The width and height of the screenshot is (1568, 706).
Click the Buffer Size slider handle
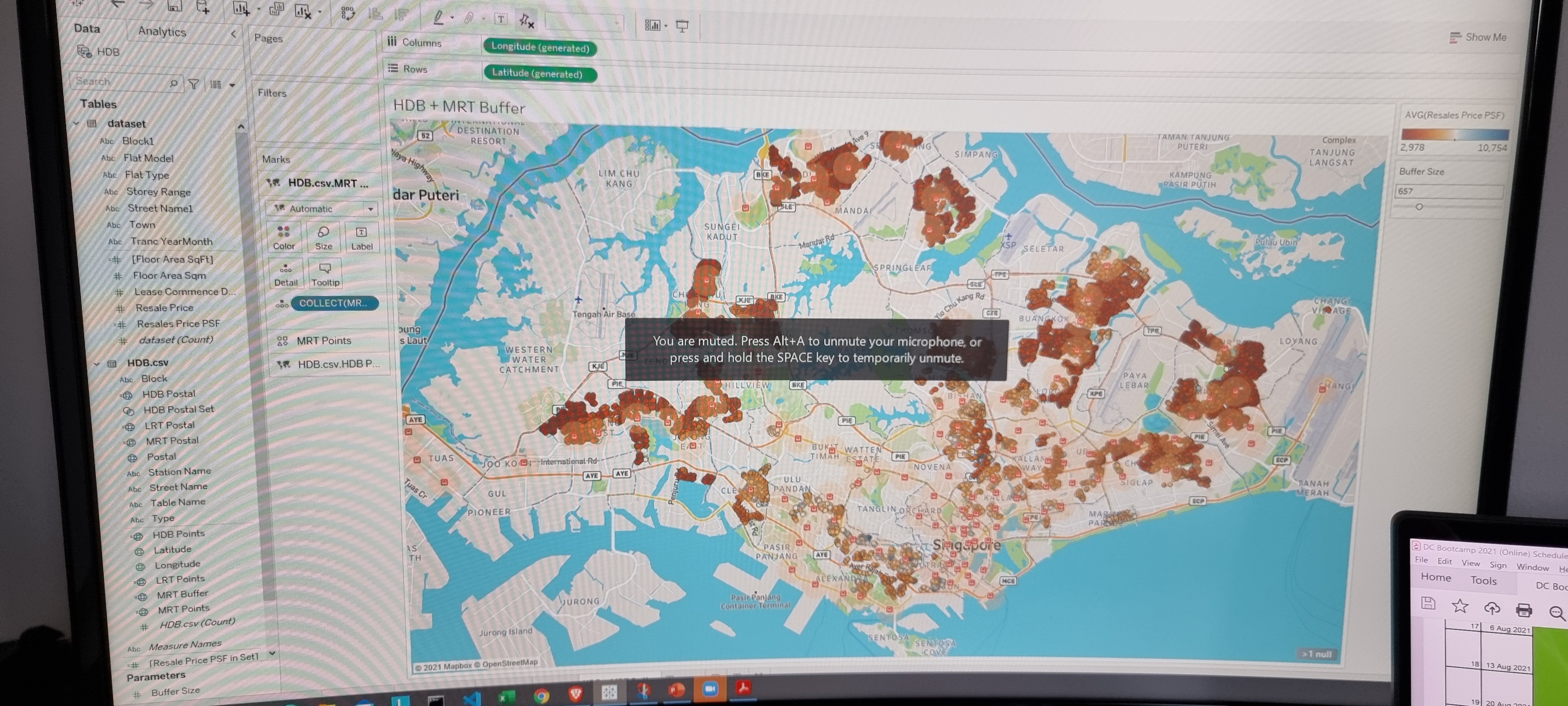point(1419,207)
